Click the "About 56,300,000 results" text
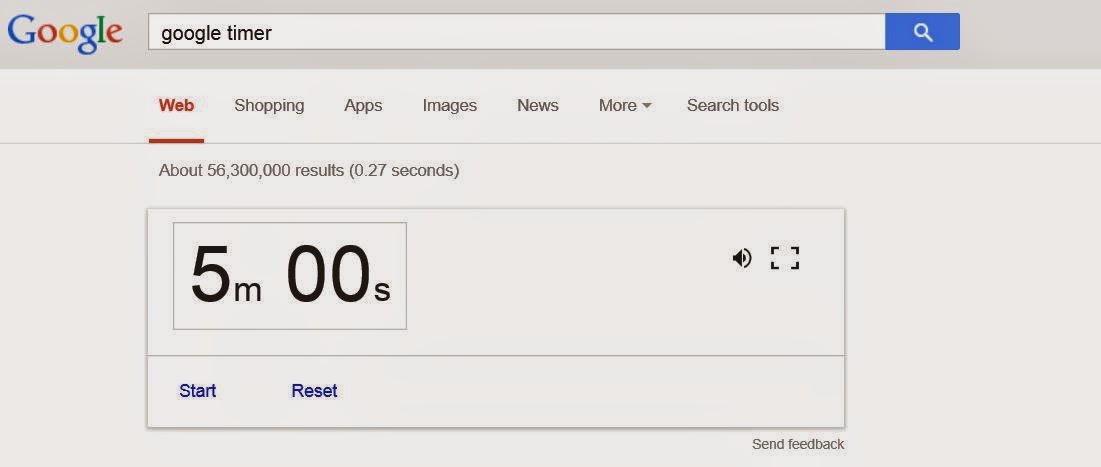Image resolution: width=1101 pixels, height=467 pixels. tap(308, 170)
